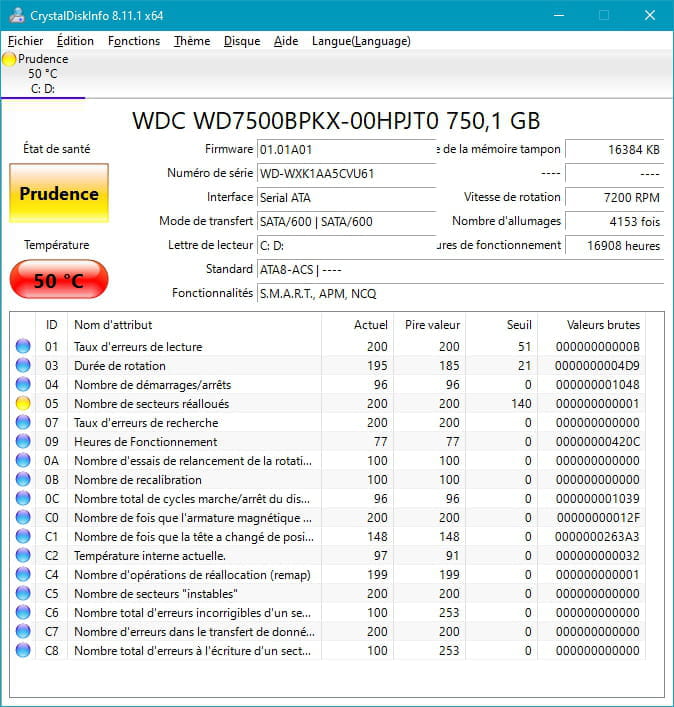Image resolution: width=674 pixels, height=707 pixels.
Task: Click the Interface field Serial ATA
Action: 346,197
